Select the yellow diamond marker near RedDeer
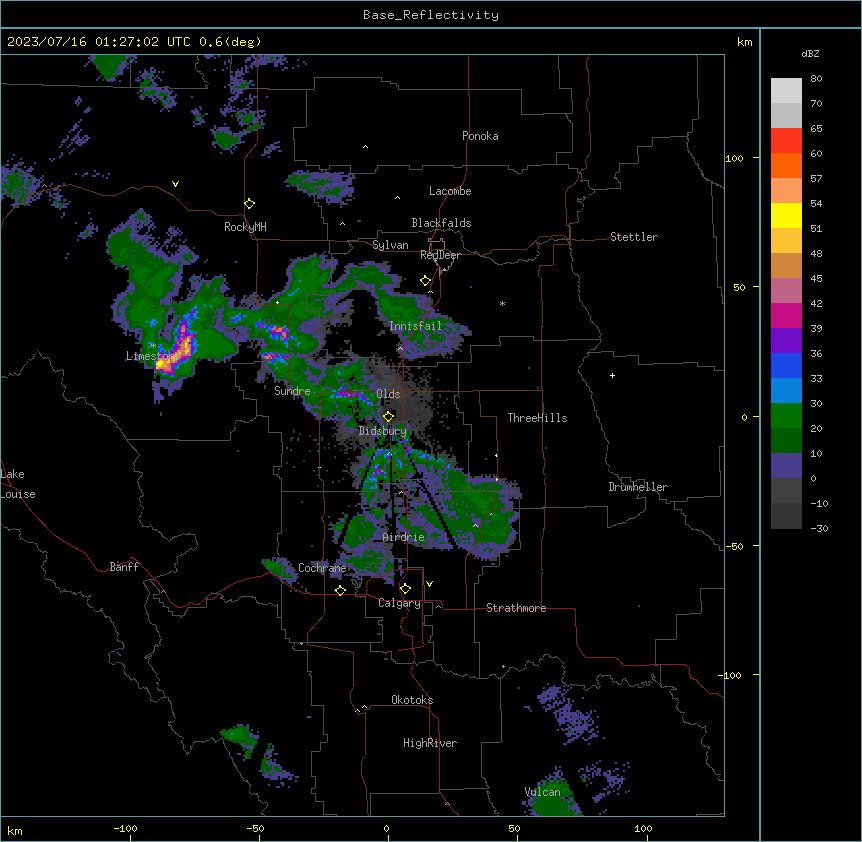862x842 pixels. tap(425, 281)
